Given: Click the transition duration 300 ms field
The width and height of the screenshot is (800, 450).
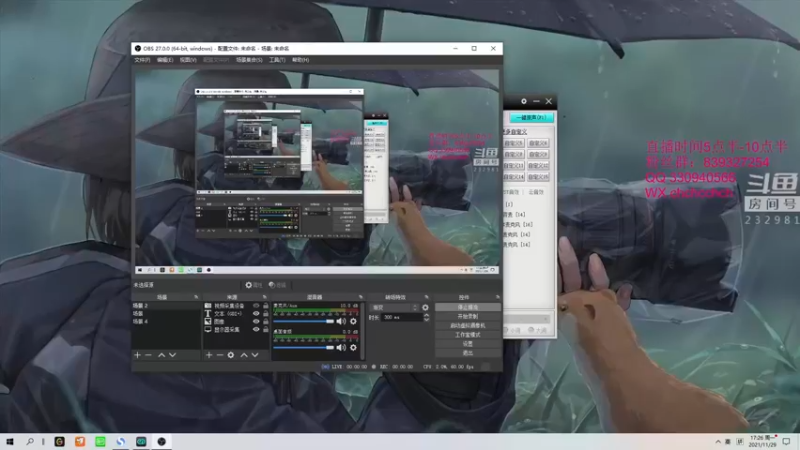Looking at the screenshot, I should (402, 317).
